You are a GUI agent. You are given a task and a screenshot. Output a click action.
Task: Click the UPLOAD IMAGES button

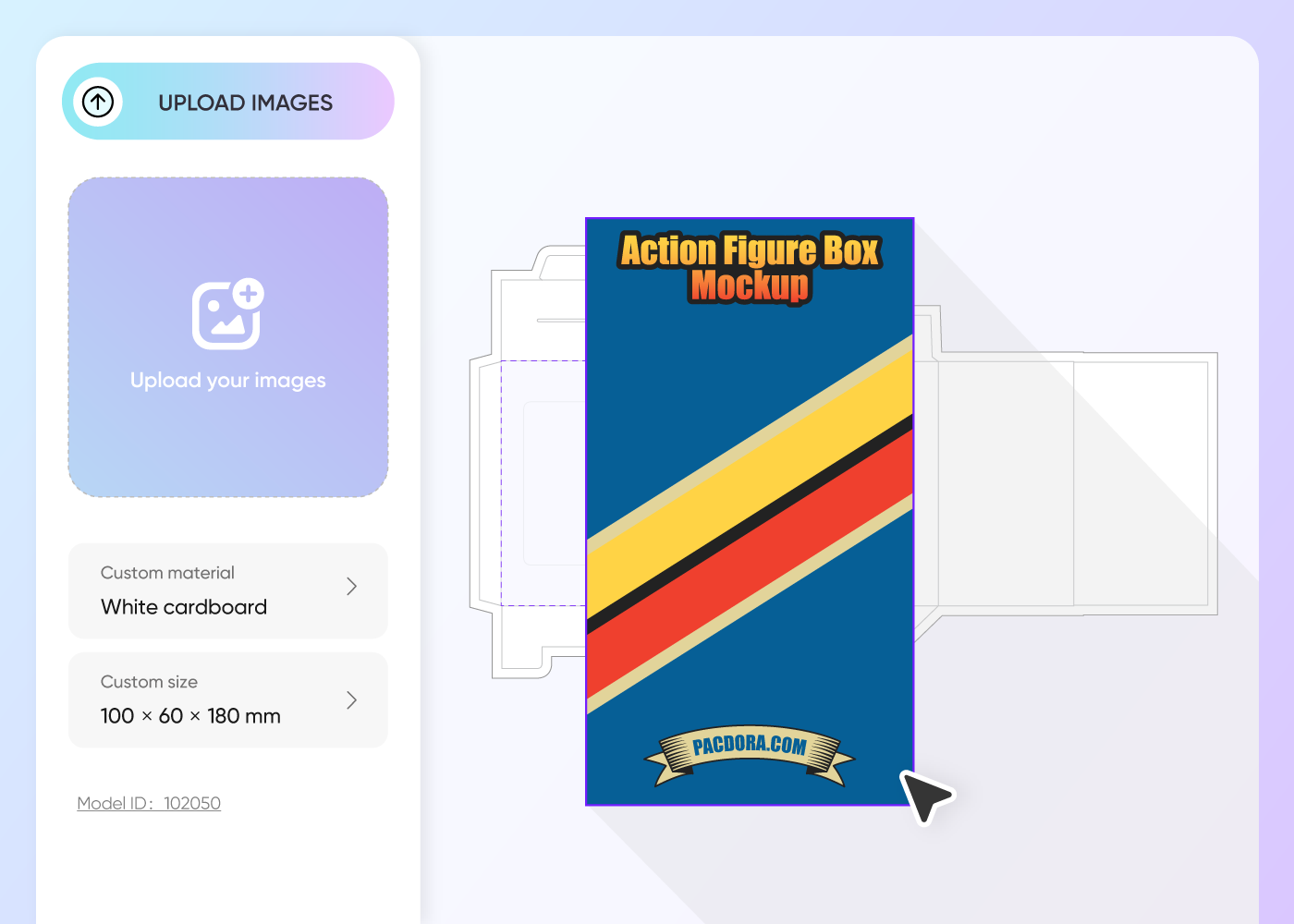click(227, 102)
